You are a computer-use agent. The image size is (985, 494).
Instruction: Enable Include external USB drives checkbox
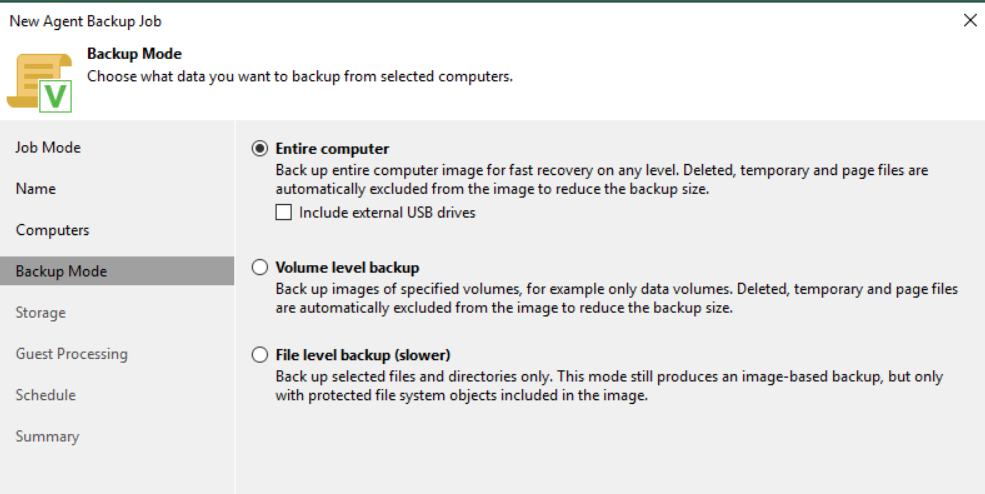coord(284,212)
